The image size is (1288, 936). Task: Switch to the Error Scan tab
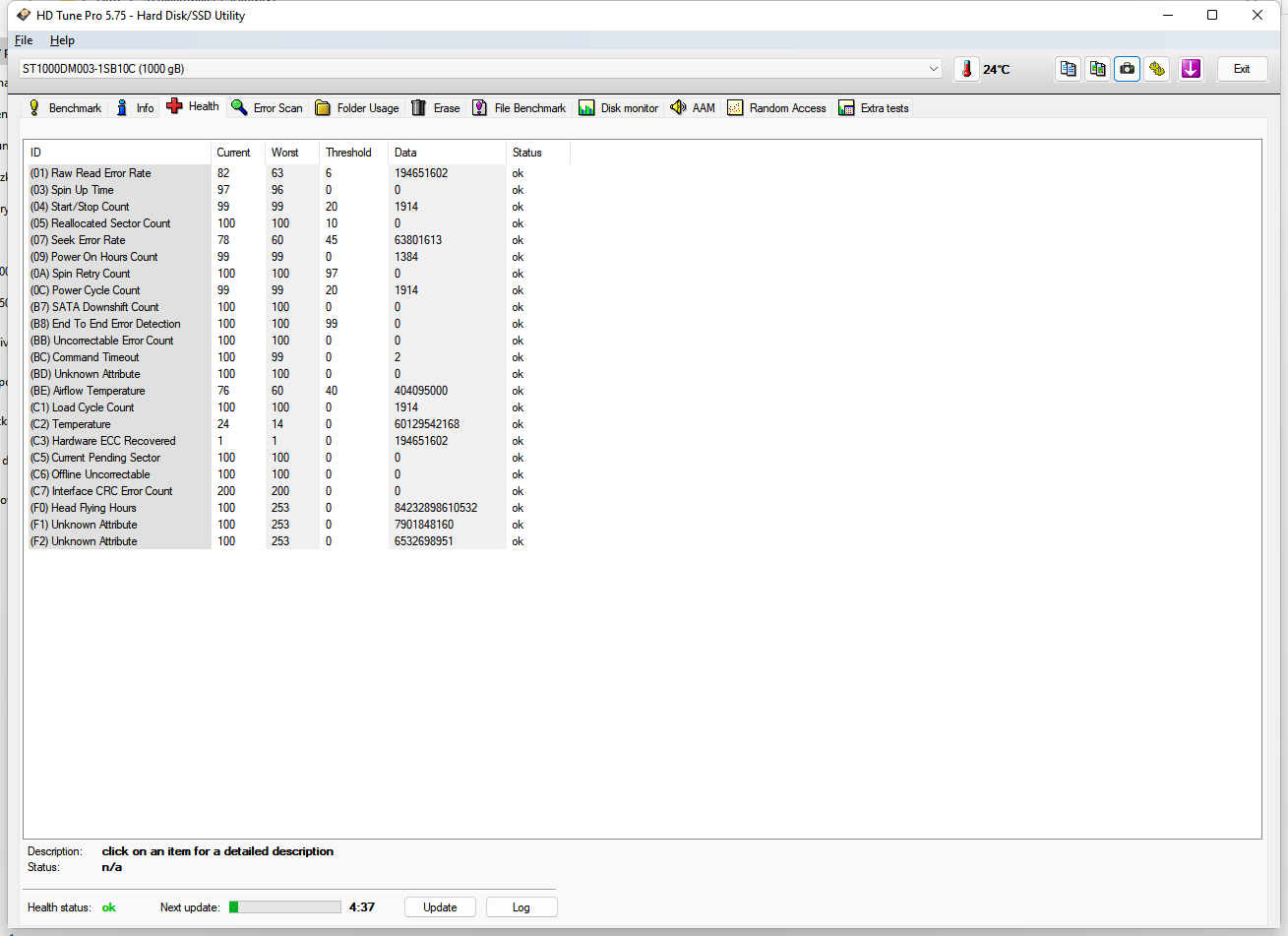point(267,108)
